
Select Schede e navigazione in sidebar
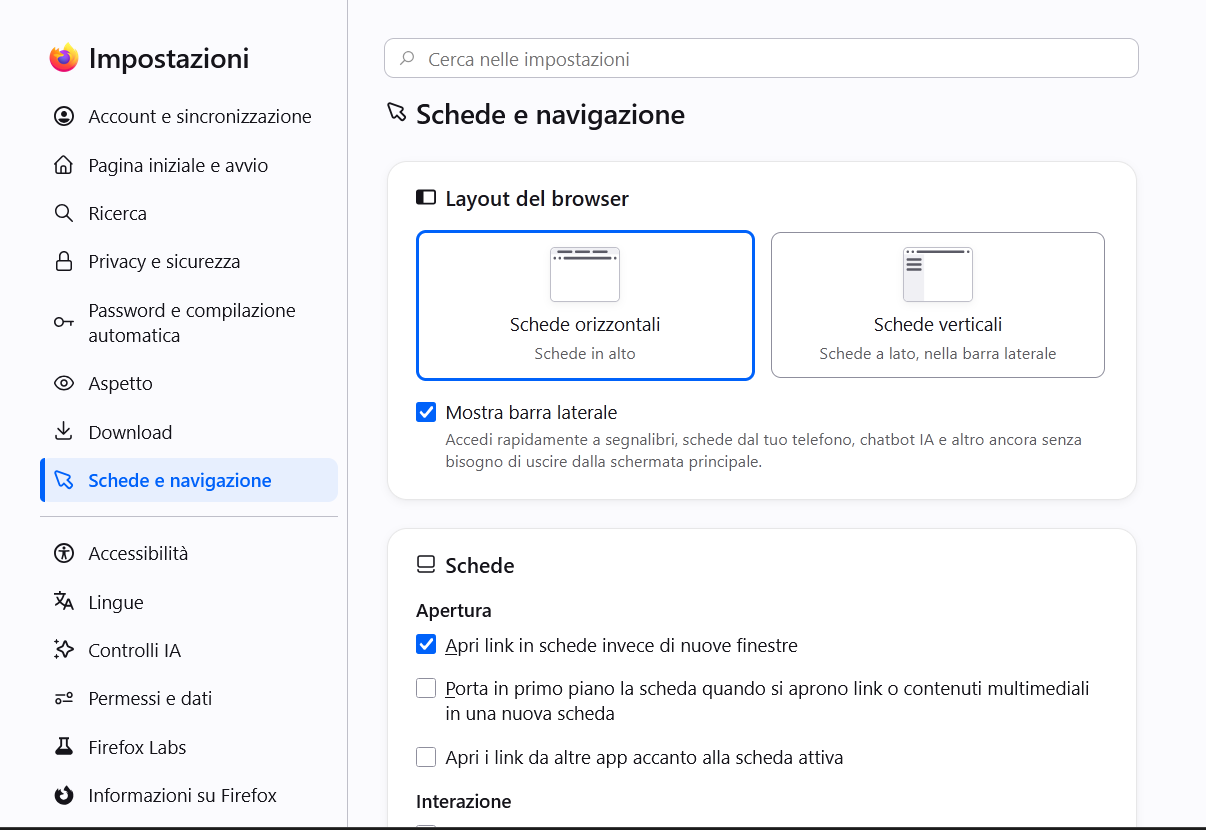tap(189, 481)
